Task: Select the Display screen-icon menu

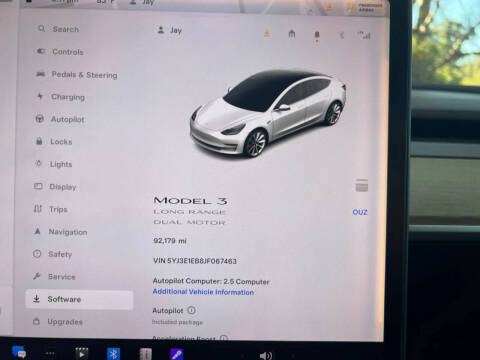Action: 55,187
